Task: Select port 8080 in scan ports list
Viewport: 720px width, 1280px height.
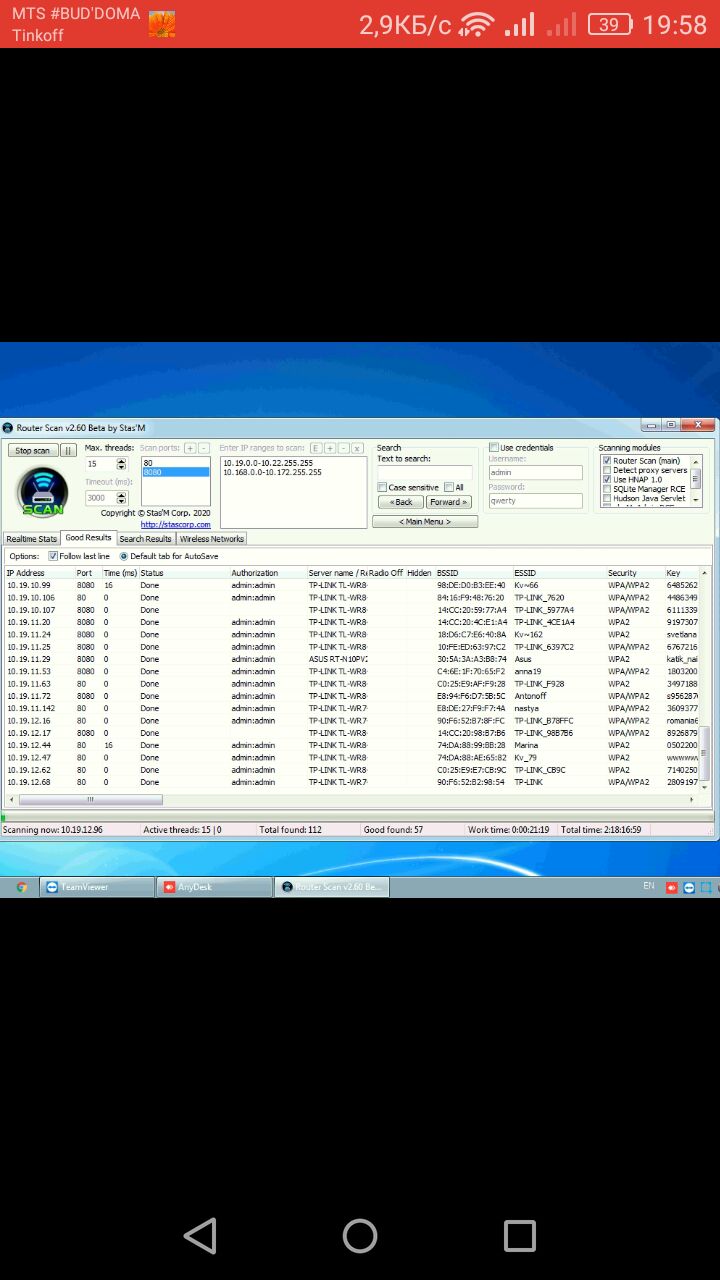Action: tap(176, 472)
